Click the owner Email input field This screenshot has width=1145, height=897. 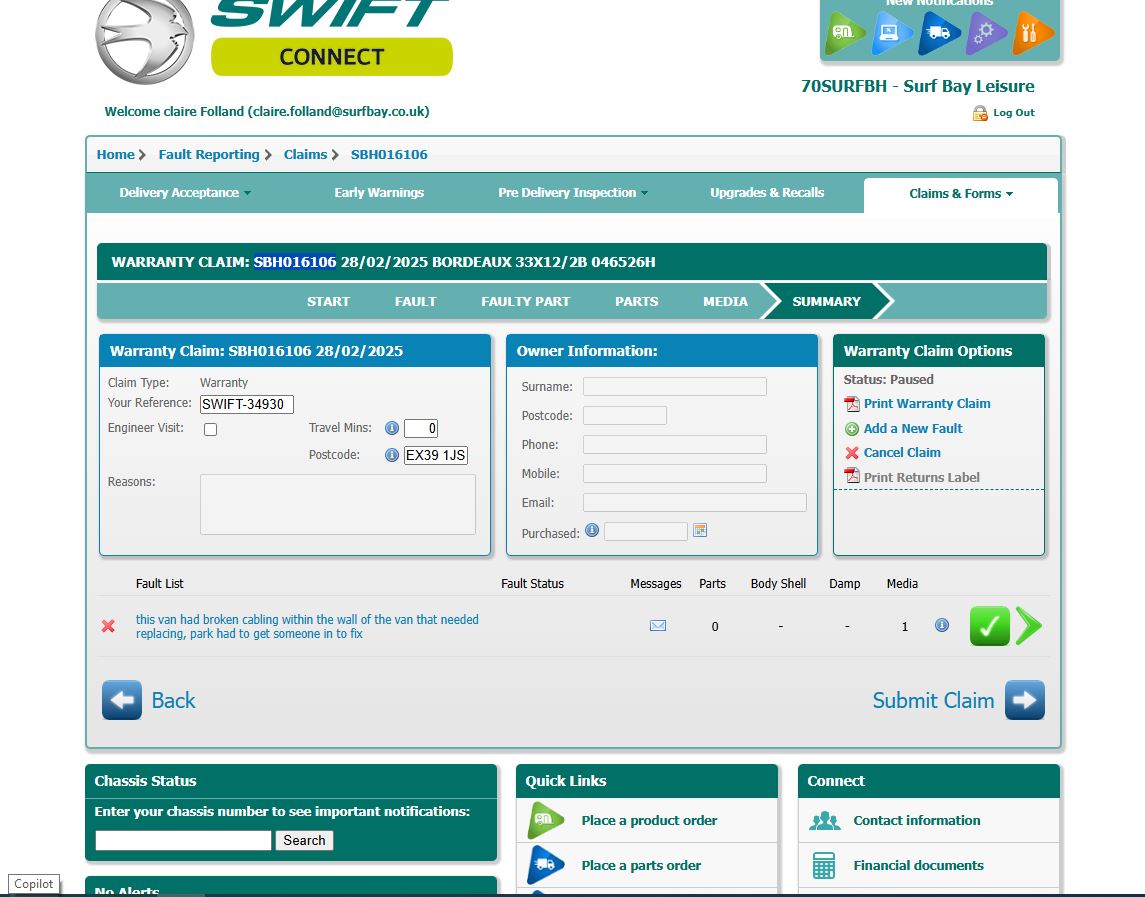(694, 503)
